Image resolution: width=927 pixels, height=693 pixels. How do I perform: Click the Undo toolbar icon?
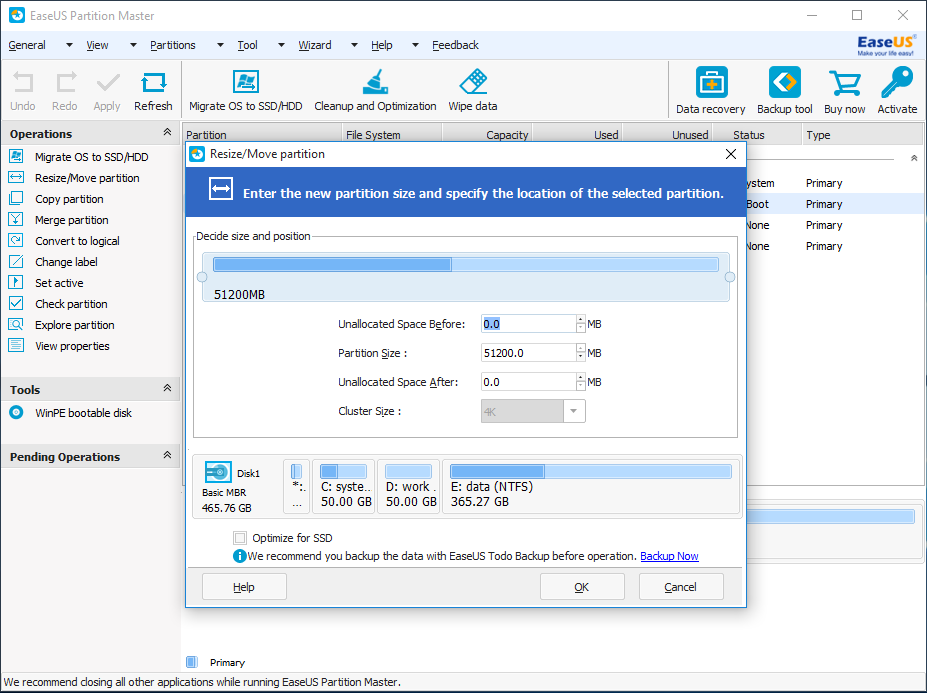pyautogui.click(x=23, y=90)
